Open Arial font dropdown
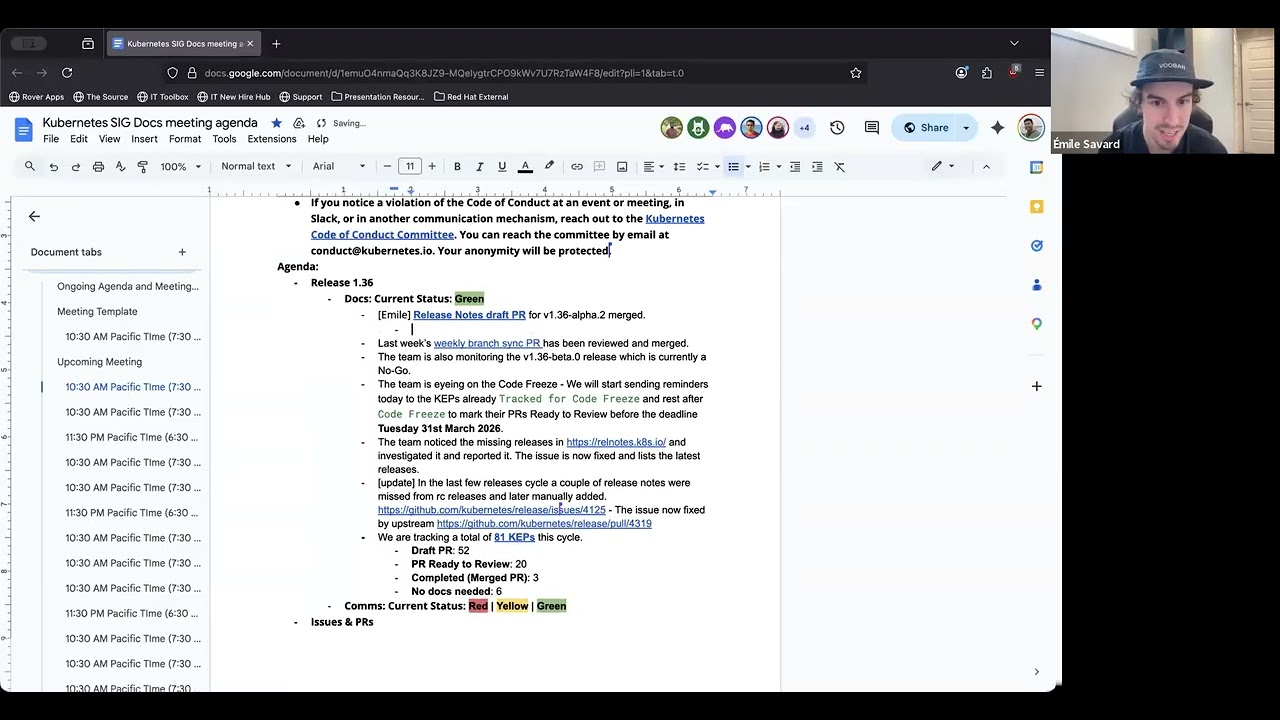This screenshot has width=1280, height=720. coord(339,166)
